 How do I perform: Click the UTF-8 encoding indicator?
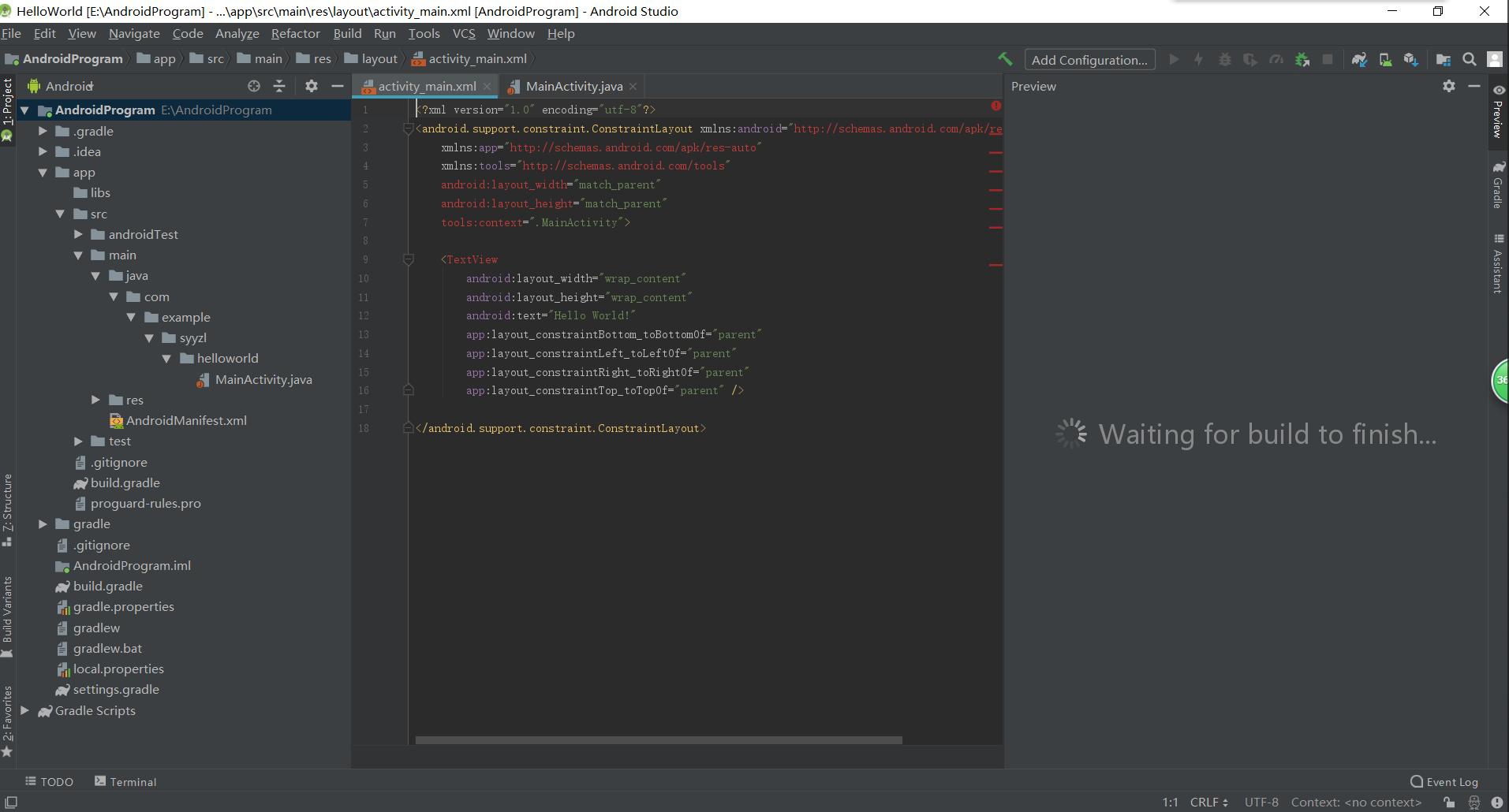(x=1261, y=802)
